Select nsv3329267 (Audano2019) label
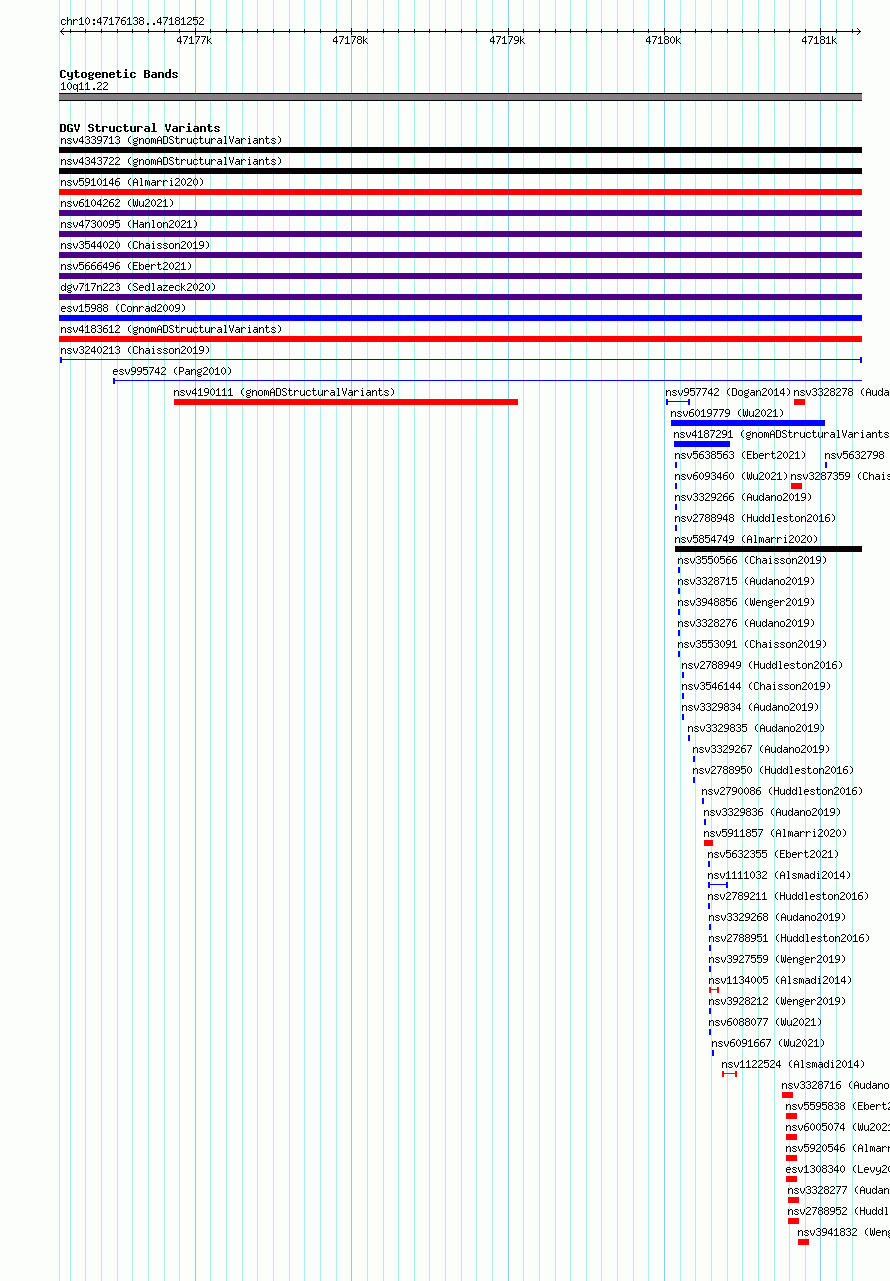This screenshot has height=1281, width=890. [761, 749]
